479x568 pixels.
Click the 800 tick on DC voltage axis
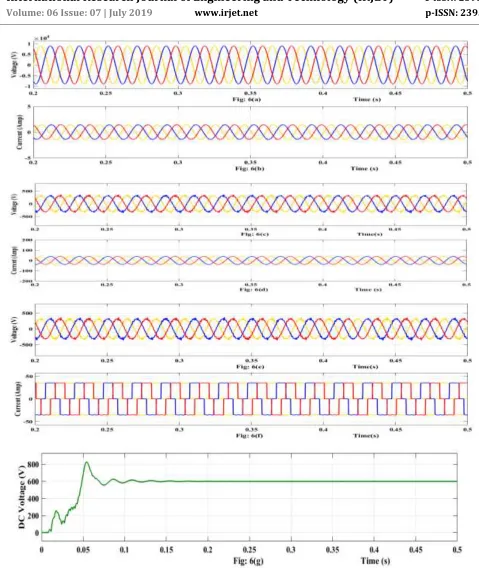[x=32, y=464]
